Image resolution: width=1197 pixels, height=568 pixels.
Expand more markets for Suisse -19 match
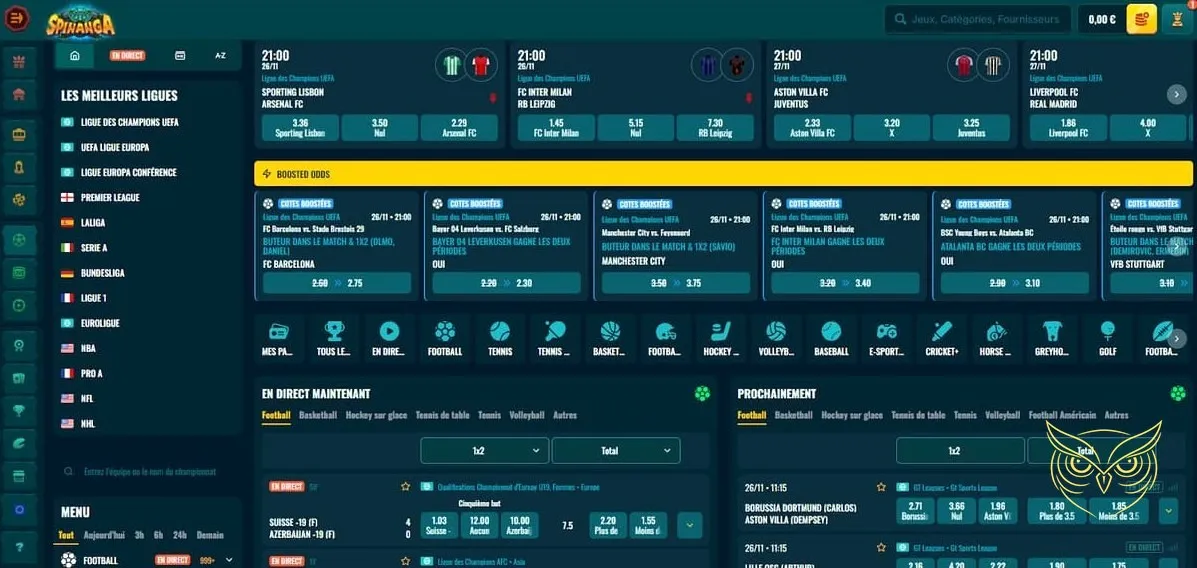click(689, 524)
